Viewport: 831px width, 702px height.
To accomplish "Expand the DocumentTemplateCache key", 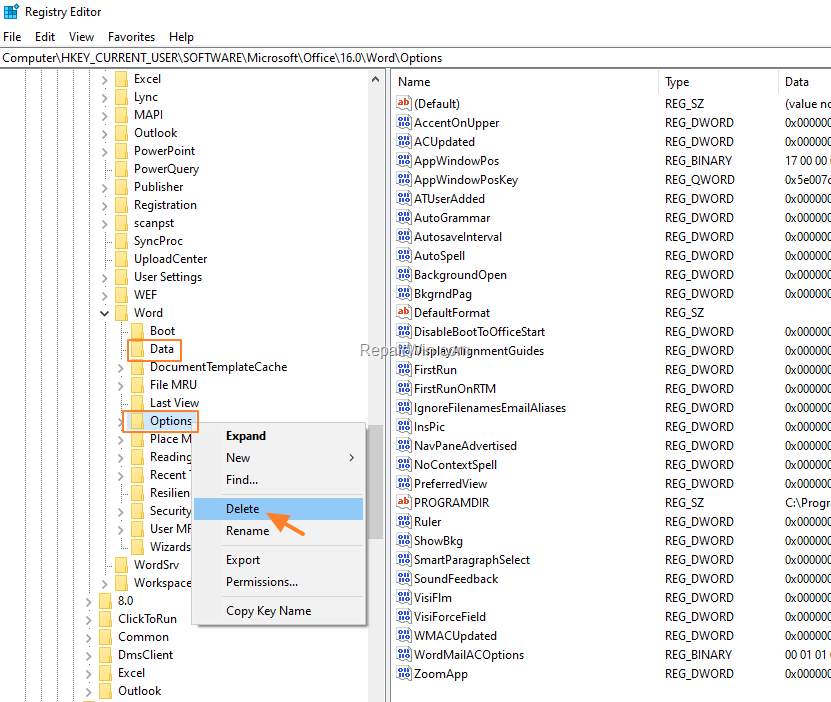I will tap(120, 368).
